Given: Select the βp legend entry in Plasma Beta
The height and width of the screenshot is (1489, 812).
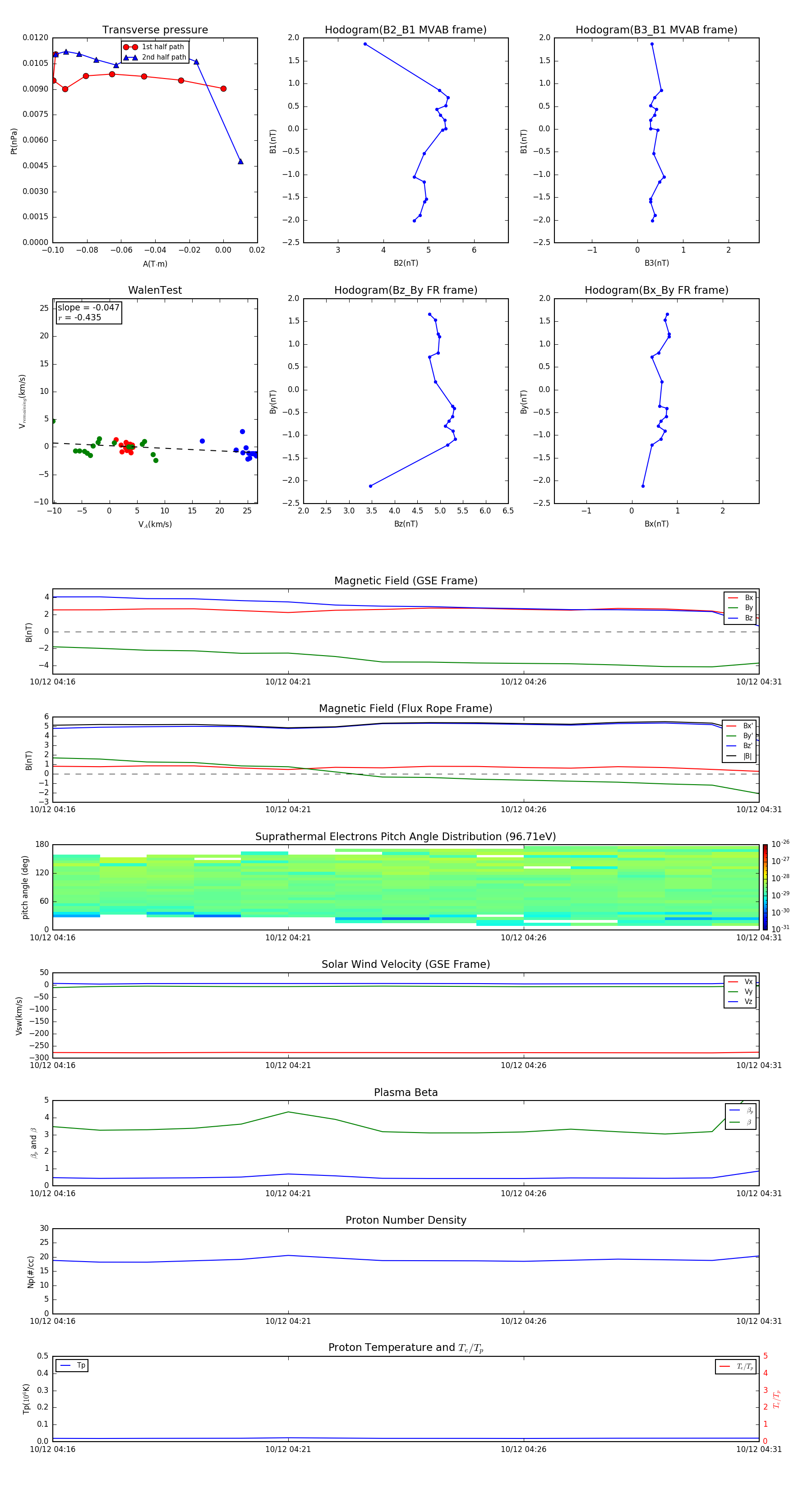Looking at the screenshot, I should coord(741,1110).
